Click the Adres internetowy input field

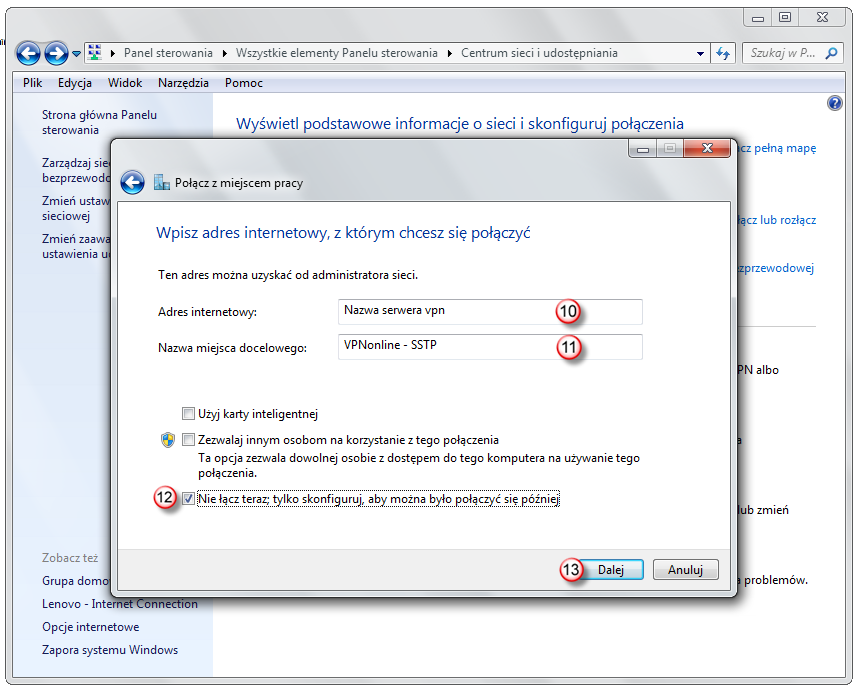click(490, 312)
